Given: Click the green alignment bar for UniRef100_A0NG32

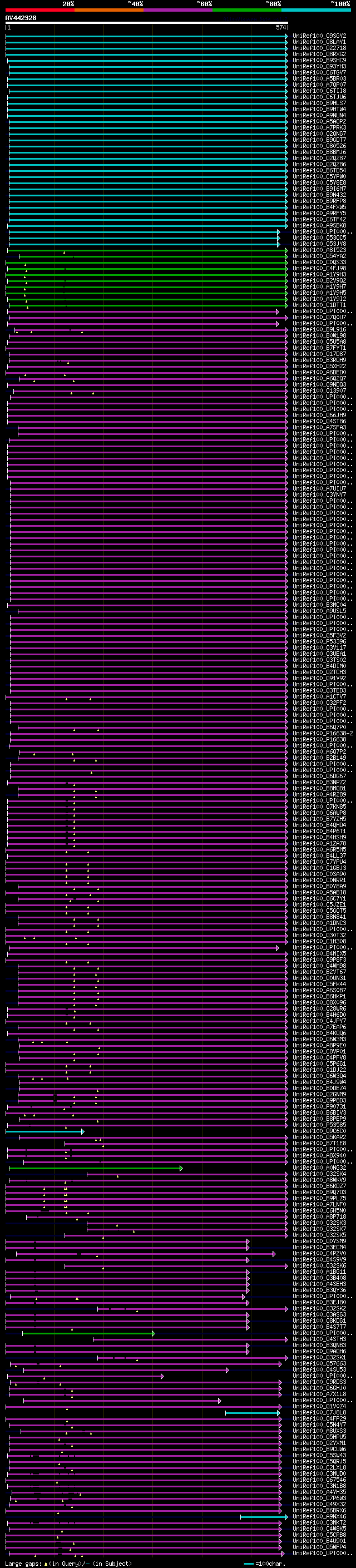Looking at the screenshot, I should [x=96, y=1168].
